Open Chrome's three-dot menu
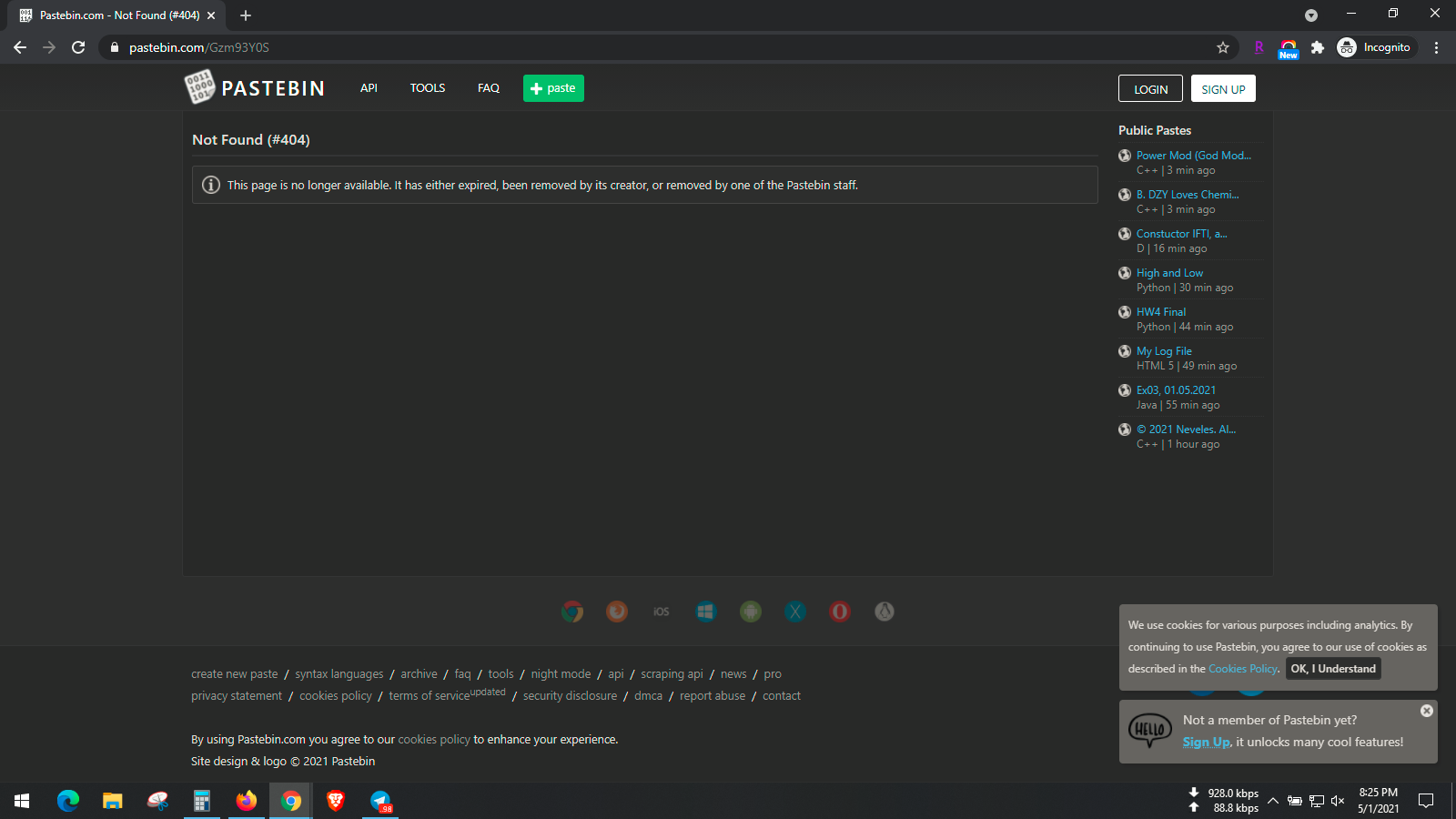The image size is (1456, 819). click(x=1436, y=47)
